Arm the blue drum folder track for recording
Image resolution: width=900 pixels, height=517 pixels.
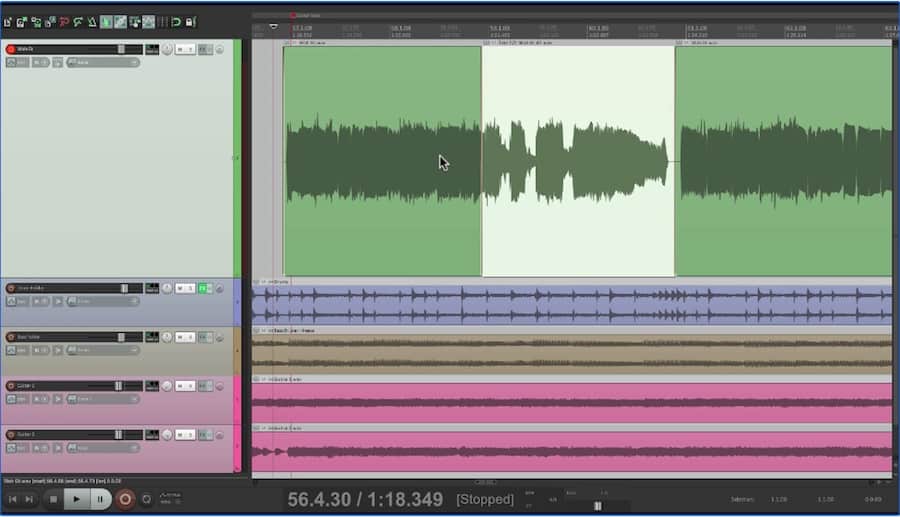coord(11,288)
